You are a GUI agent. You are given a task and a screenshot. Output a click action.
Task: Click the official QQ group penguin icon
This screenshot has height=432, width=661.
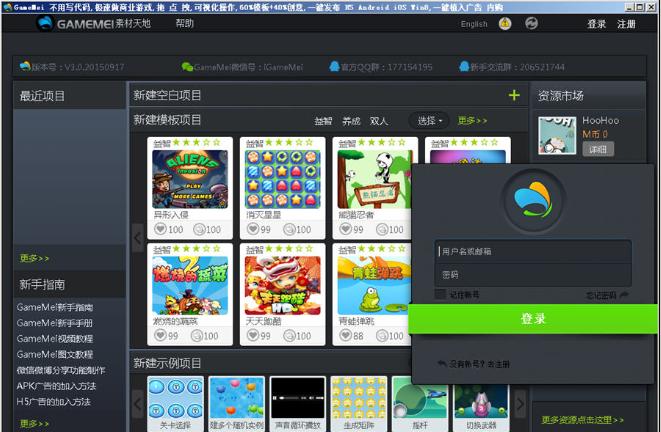pos(334,67)
